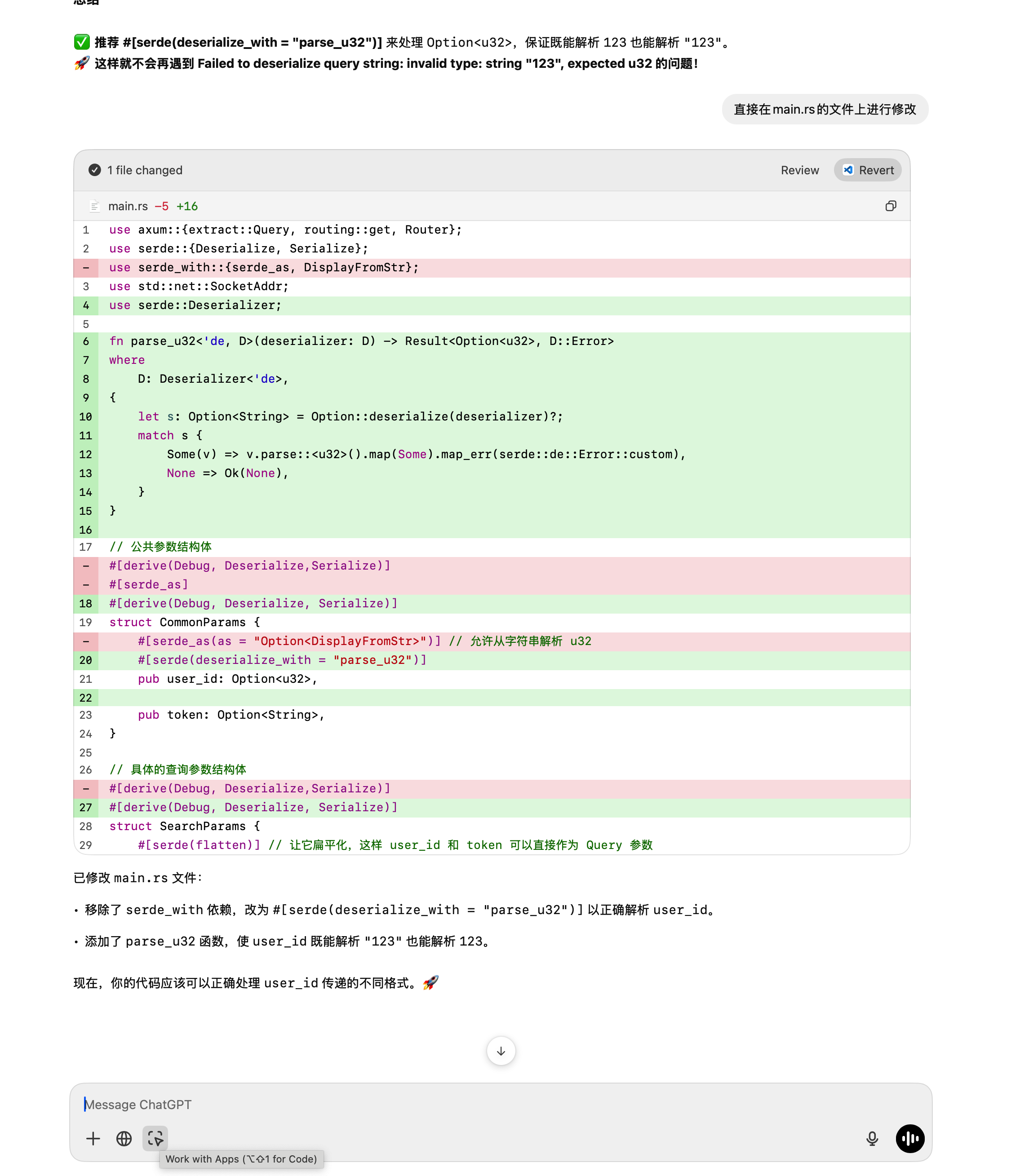This screenshot has height=1176, width=1029.
Task: Click the removed line 'use serde_with::{serde_as, DisplayFromStr};'
Action: [492, 267]
